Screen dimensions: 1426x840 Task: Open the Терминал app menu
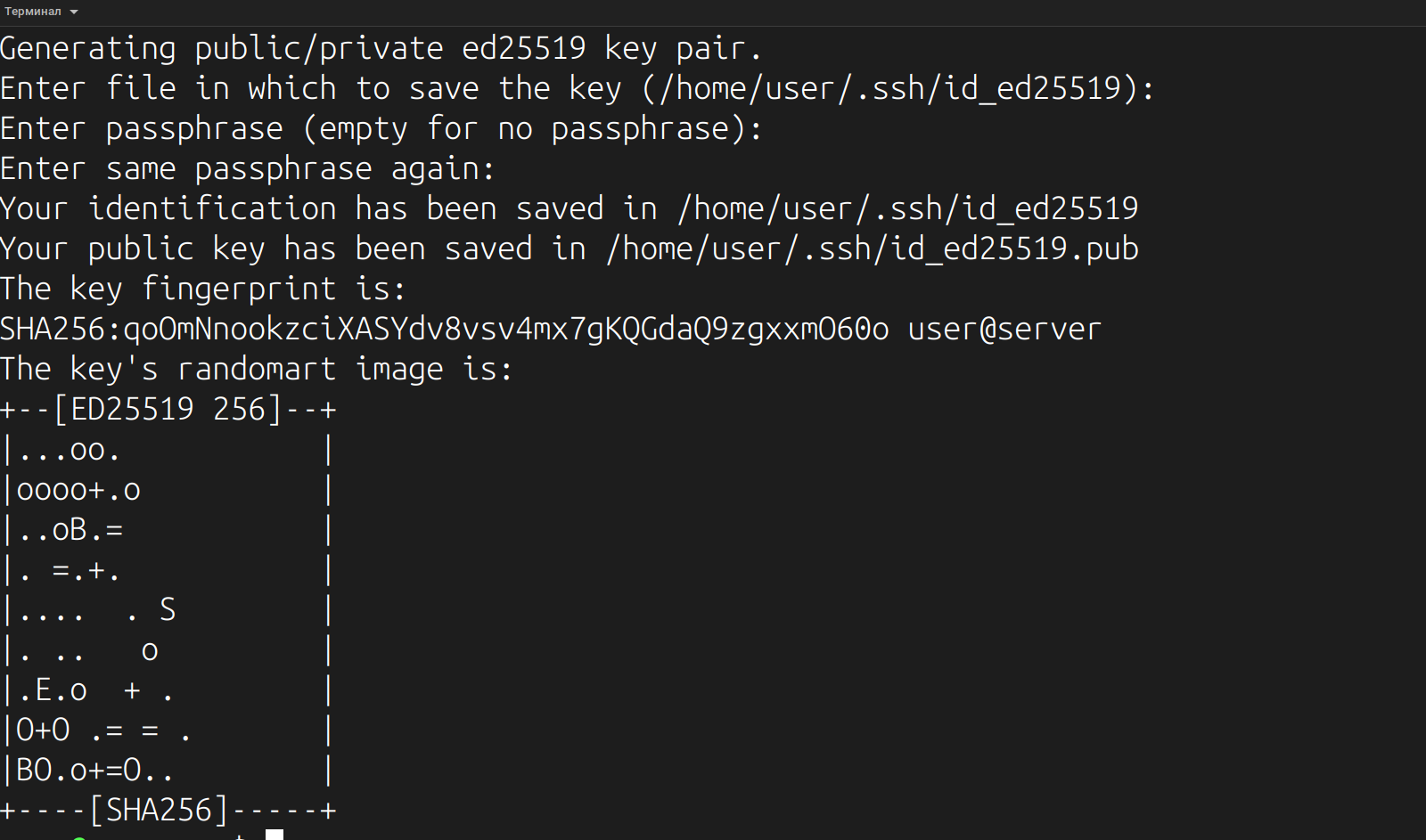click(33, 12)
